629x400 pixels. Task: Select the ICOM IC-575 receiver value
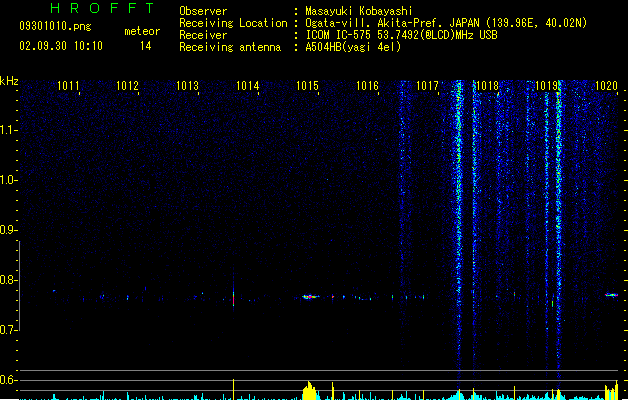401,35
